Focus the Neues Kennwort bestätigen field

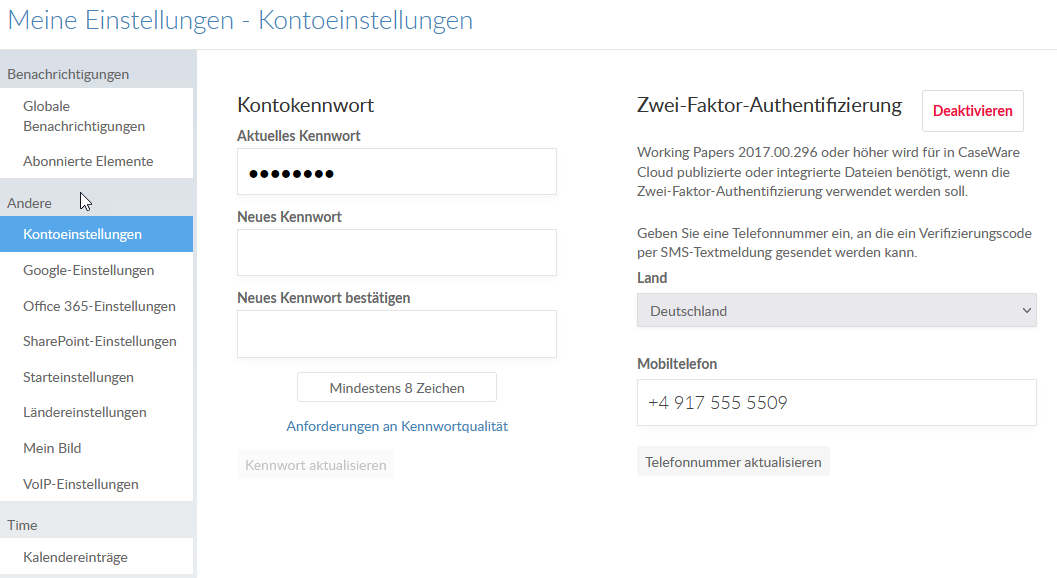(x=396, y=334)
